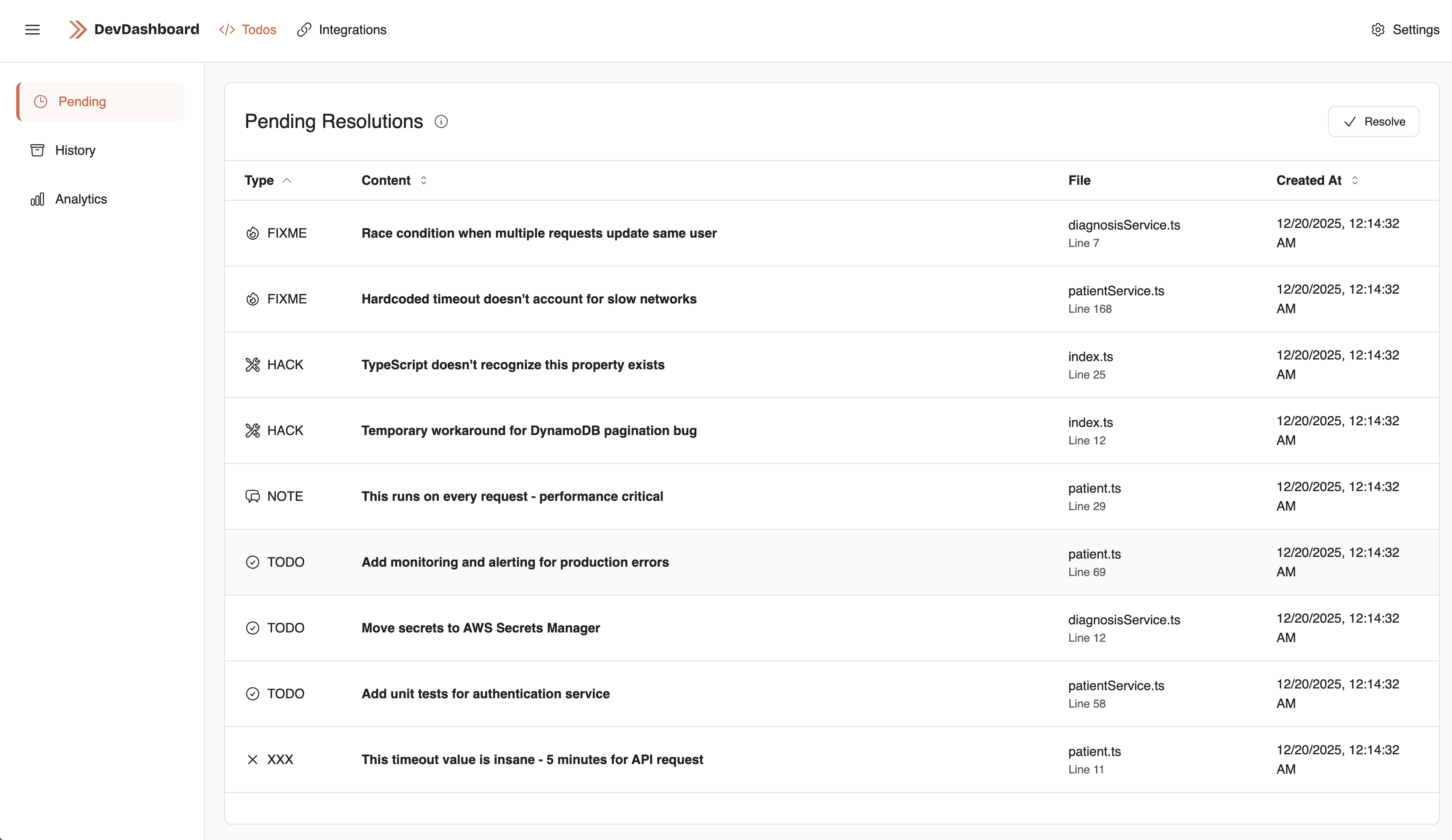Screen dimensions: 1452x840
Task: Select the row 'Move secrets to AWS Secrets Manager'
Action: pos(691,628)
